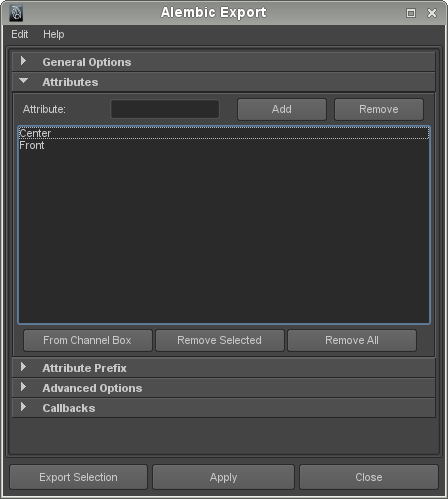Select the Center attribute in list
This screenshot has height=499, width=448.
[x=224, y=133]
